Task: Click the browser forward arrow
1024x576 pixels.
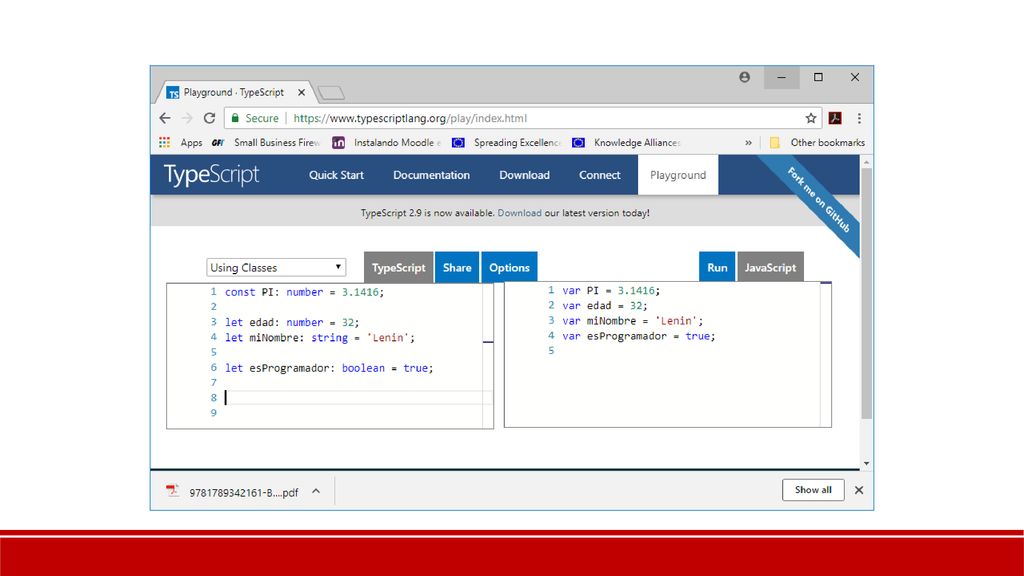Action: [187, 118]
